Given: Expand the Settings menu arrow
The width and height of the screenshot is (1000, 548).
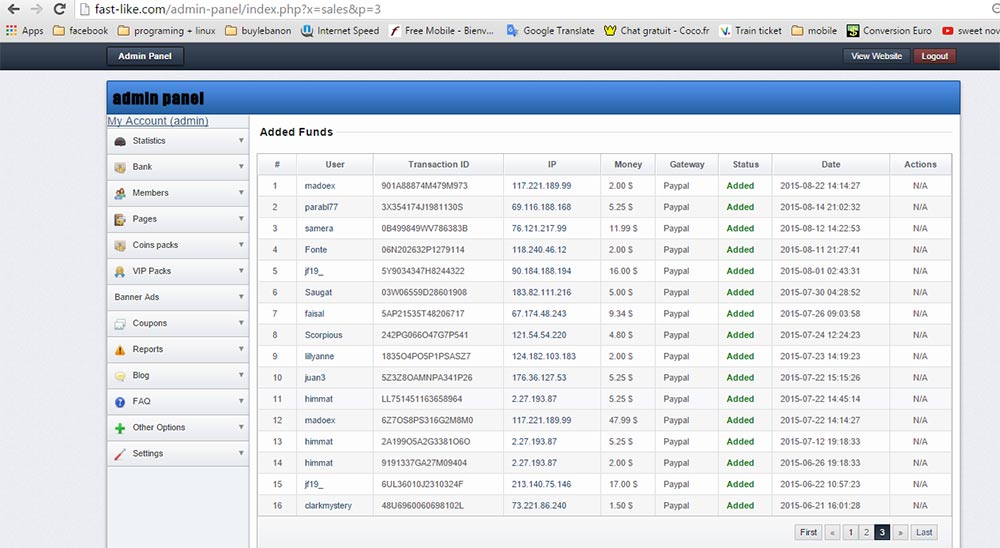Looking at the screenshot, I should [x=241, y=454].
